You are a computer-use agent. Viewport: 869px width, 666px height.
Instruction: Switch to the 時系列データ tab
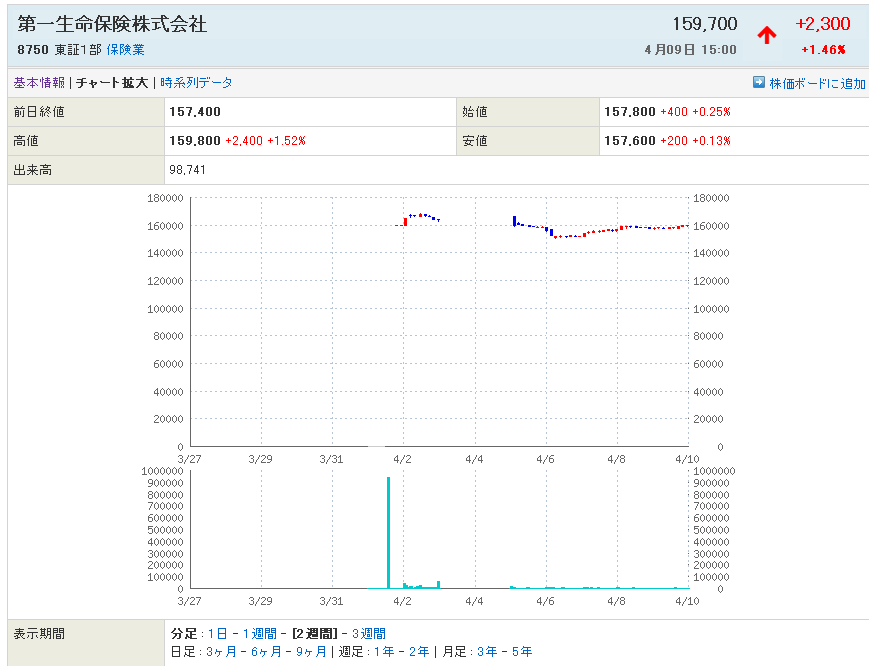click(x=196, y=83)
